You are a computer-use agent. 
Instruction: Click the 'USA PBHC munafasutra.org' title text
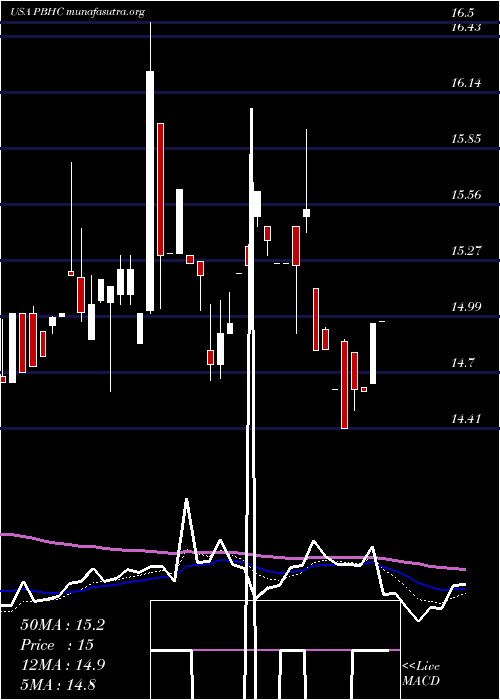click(x=77, y=12)
